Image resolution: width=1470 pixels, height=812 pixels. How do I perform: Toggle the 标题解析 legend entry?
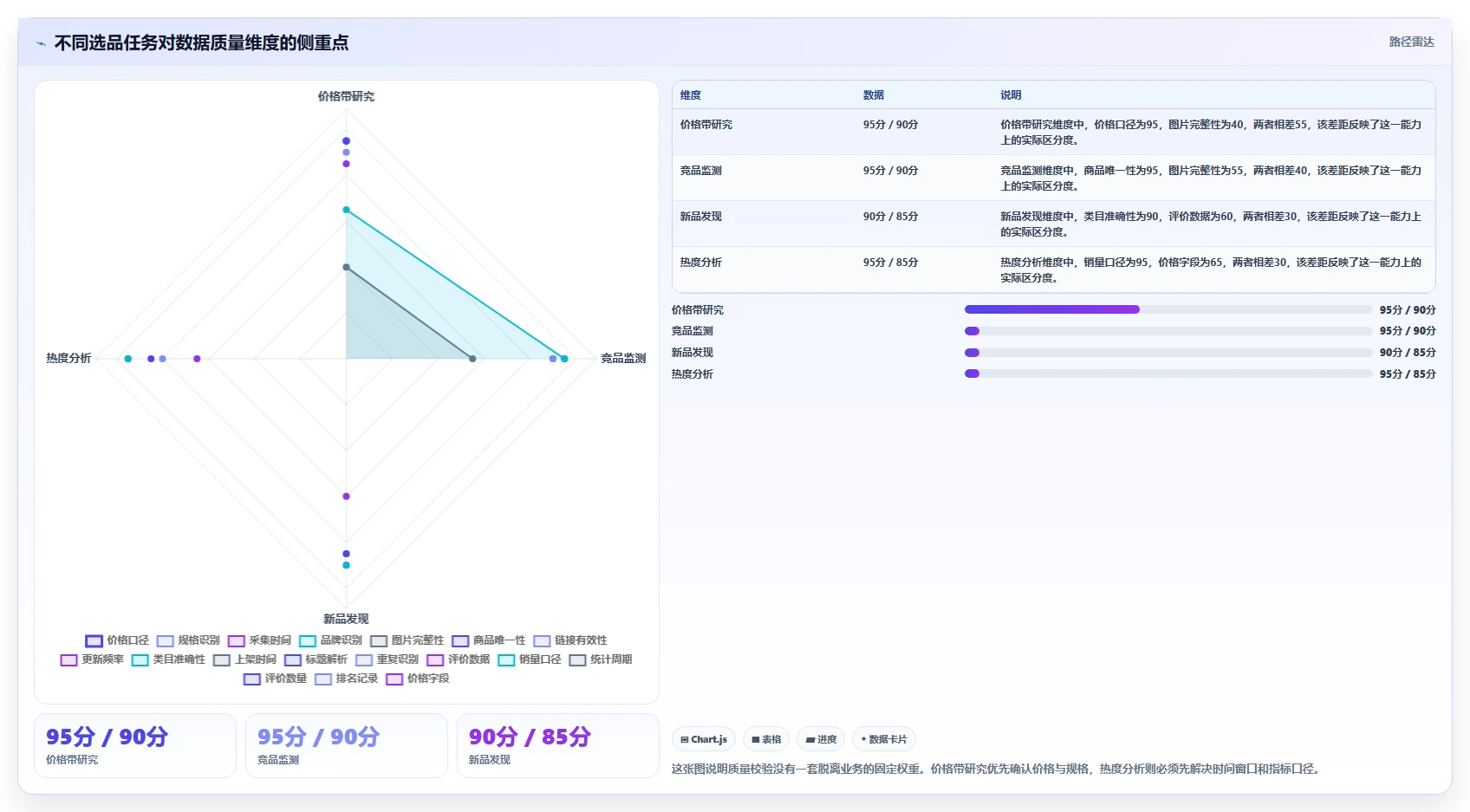315,659
